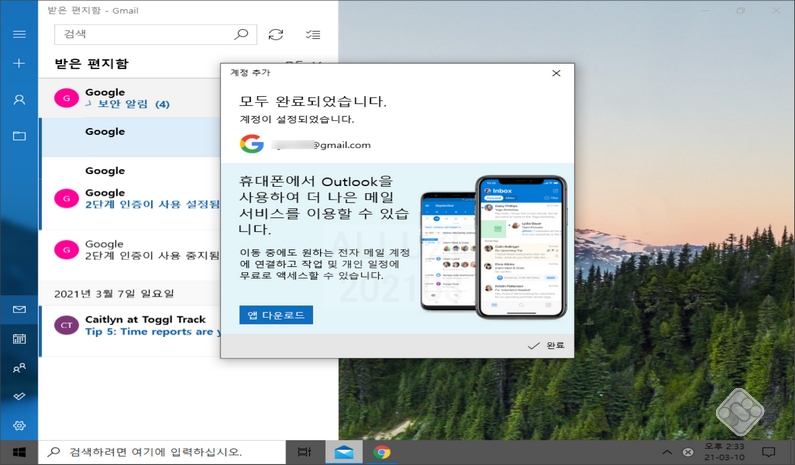Click the 받은 편지함 folder heading
The image size is (795, 465).
click(92, 64)
